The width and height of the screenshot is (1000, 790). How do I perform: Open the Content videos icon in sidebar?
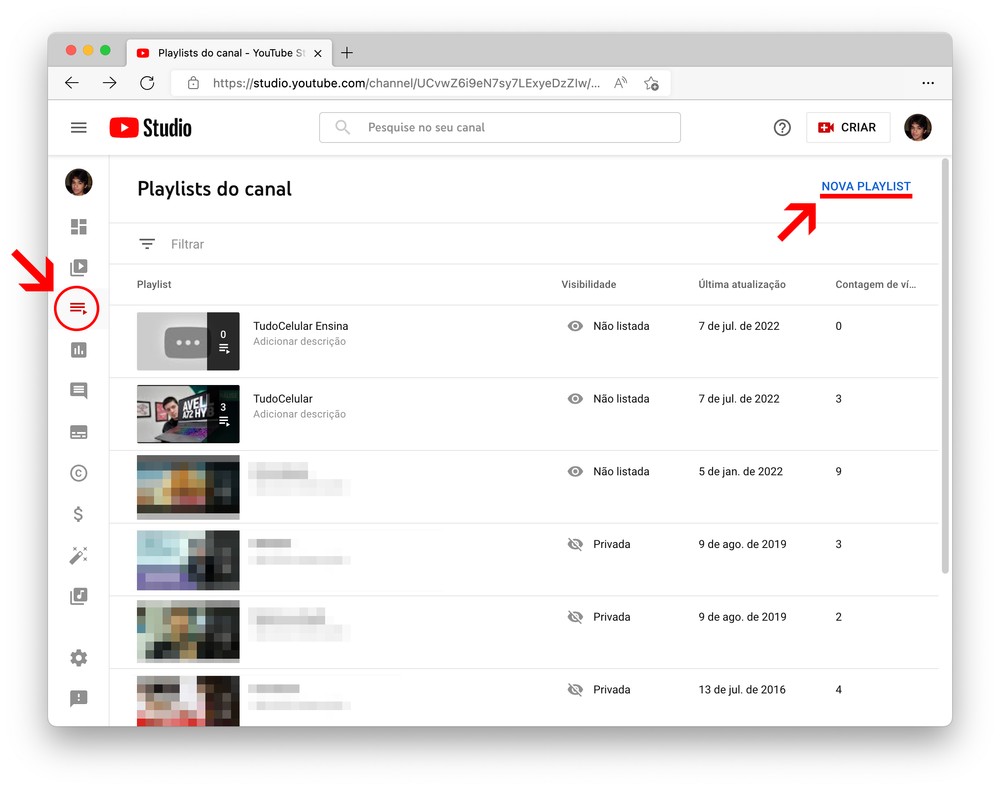click(x=78, y=268)
